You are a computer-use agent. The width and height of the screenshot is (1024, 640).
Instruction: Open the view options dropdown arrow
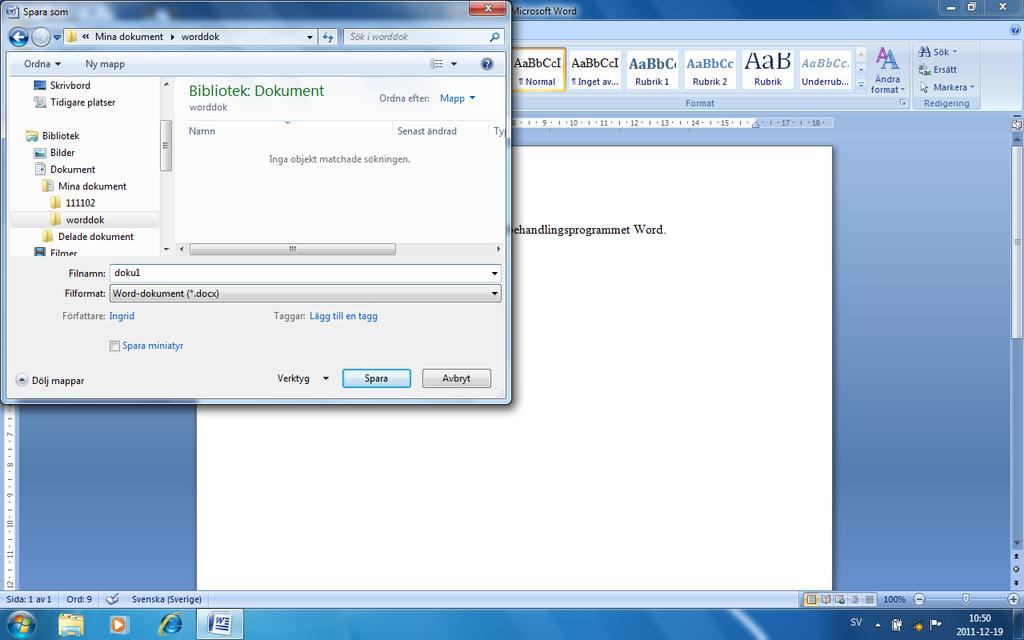coord(454,64)
